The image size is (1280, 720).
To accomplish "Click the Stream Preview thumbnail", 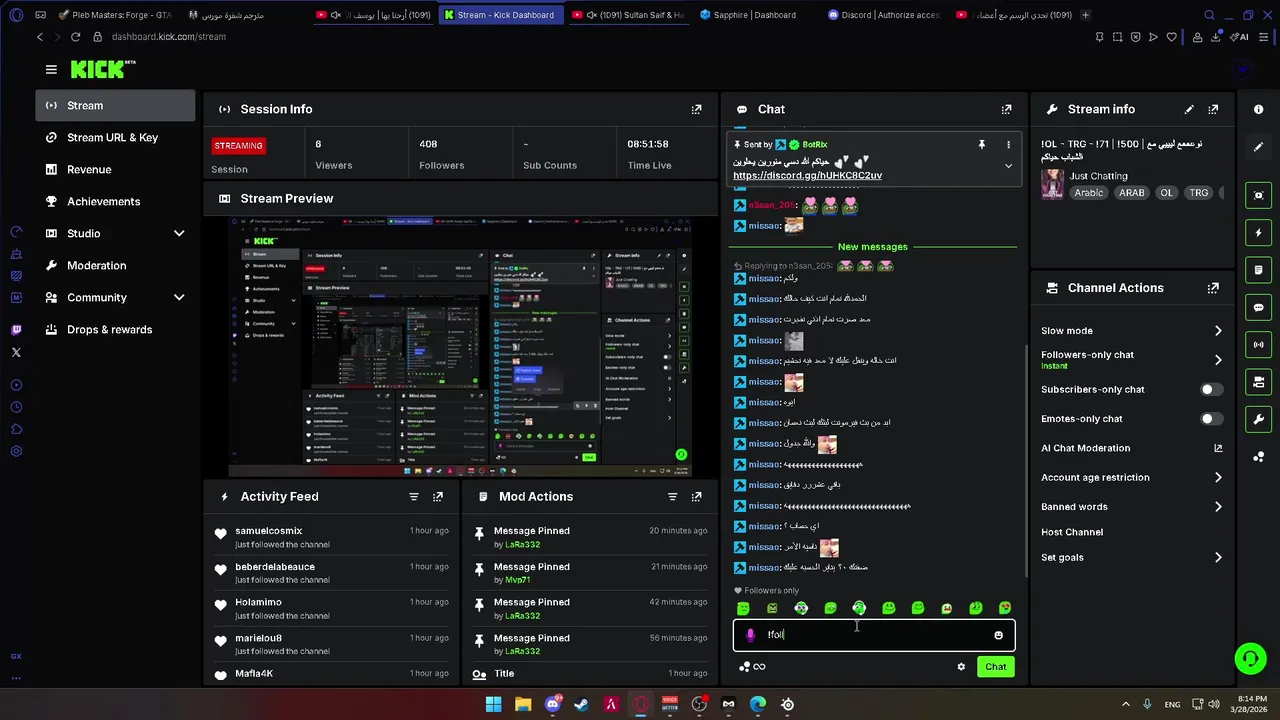I will click(x=461, y=346).
